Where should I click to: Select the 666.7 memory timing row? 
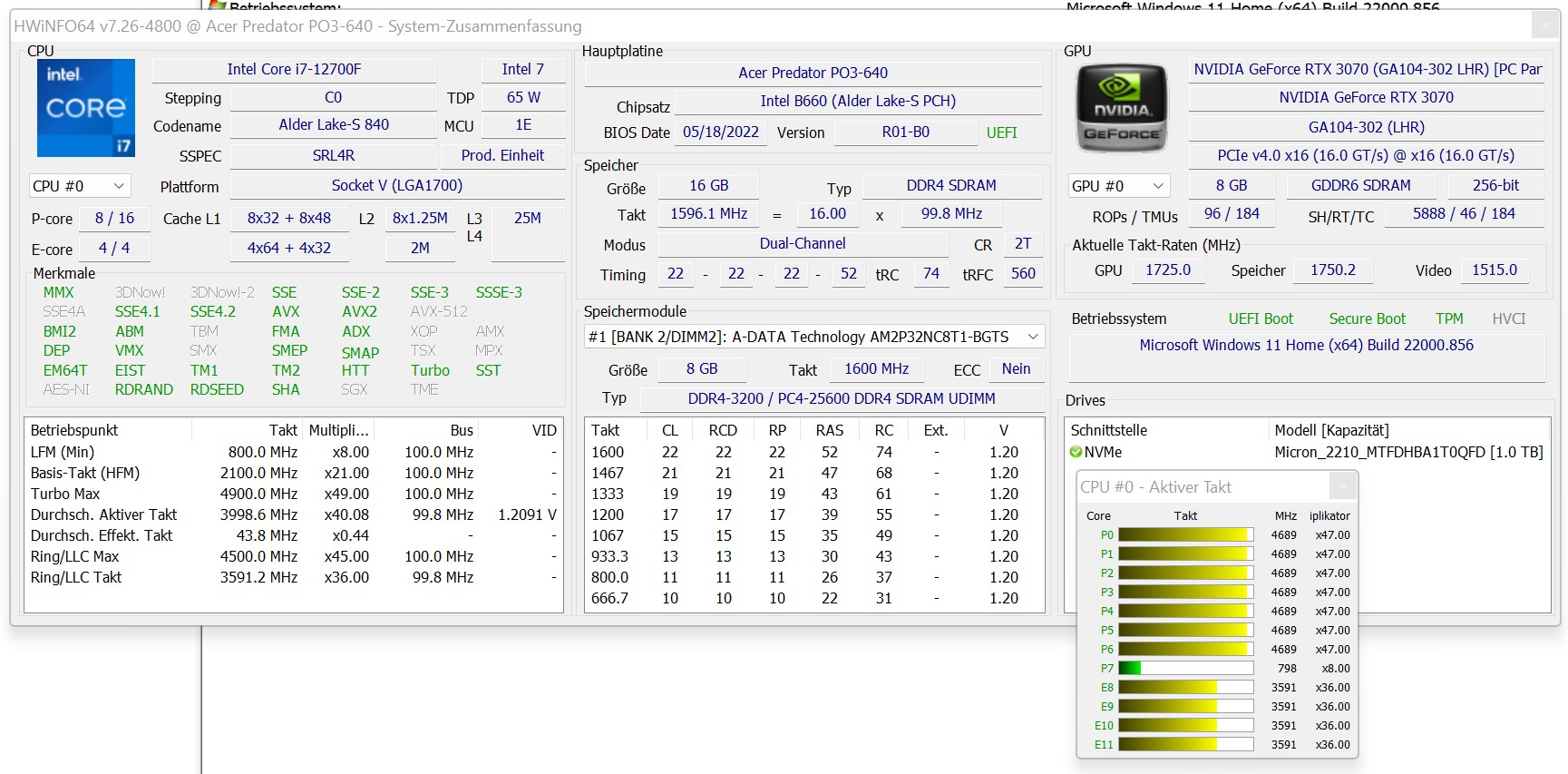(x=813, y=598)
